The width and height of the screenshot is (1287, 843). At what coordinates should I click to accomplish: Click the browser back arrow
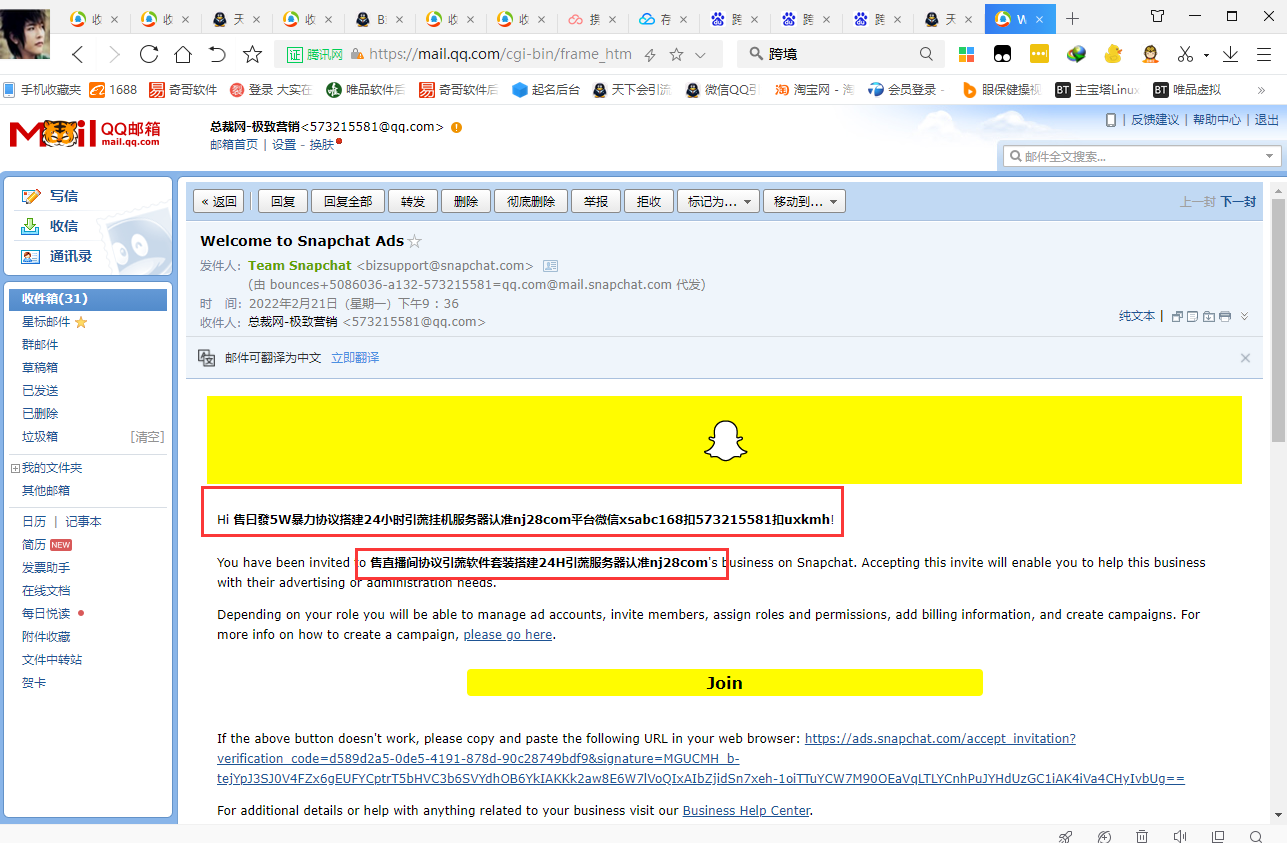77,54
